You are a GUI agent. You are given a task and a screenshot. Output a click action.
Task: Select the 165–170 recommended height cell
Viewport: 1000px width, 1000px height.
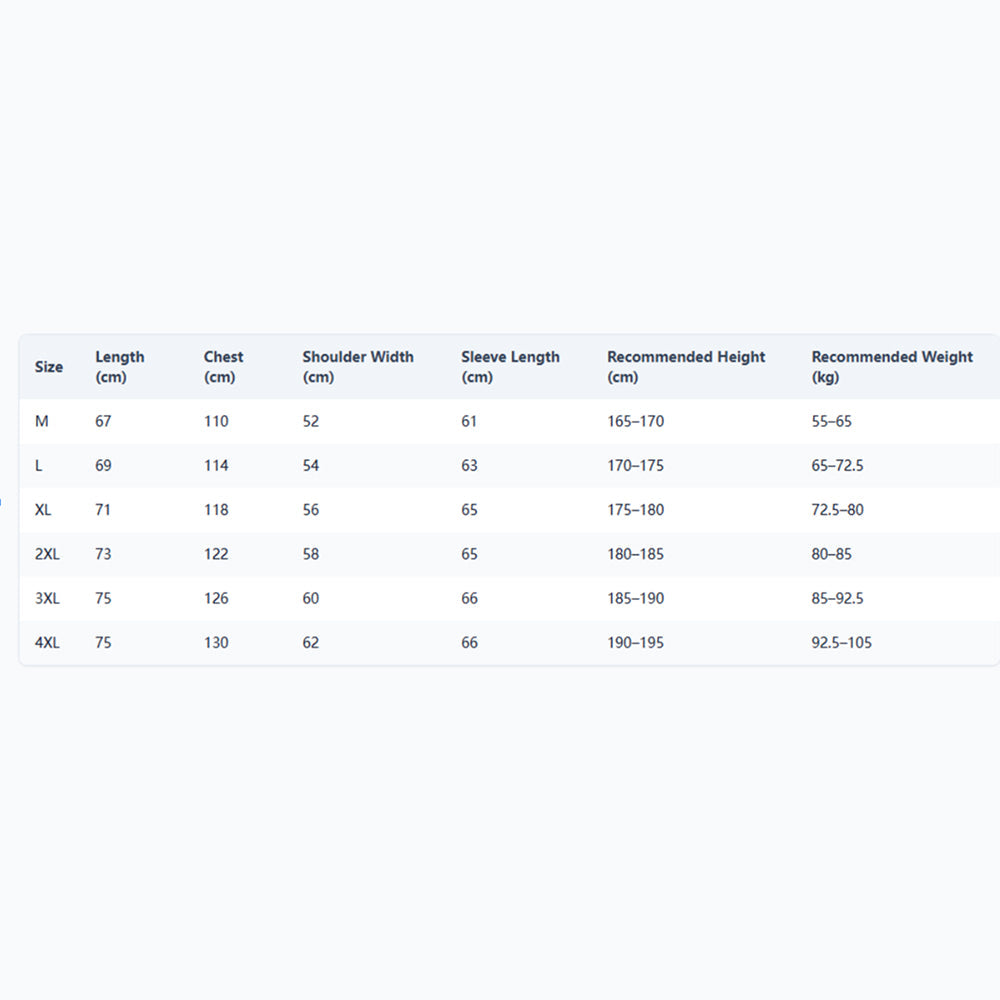point(635,421)
